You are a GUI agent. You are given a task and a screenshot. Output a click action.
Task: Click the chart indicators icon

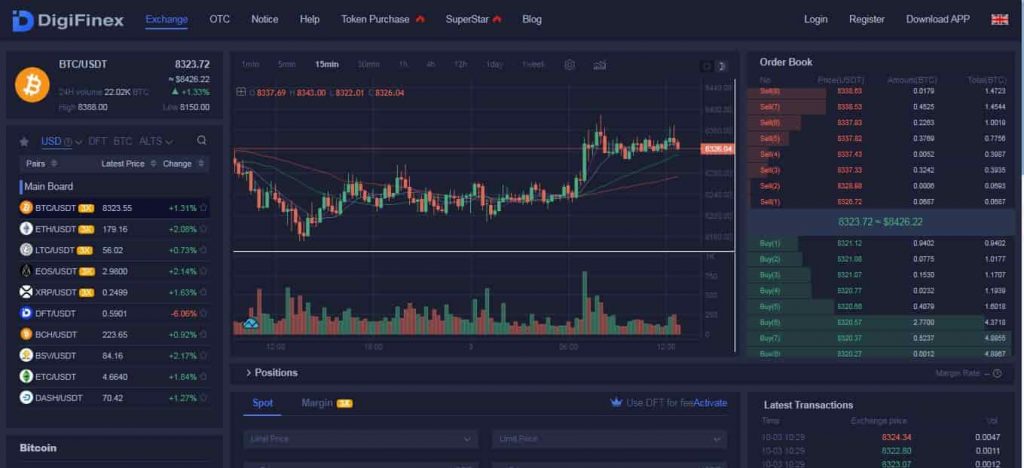(600, 65)
